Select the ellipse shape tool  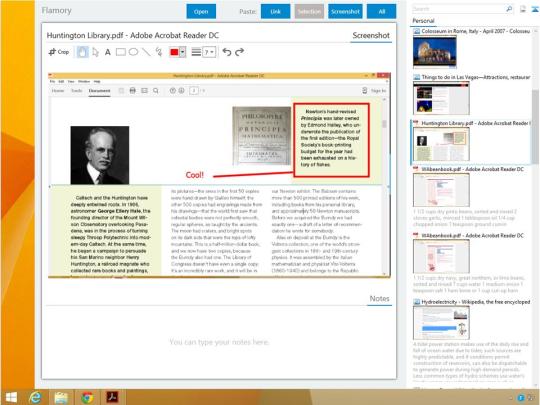click(x=133, y=52)
